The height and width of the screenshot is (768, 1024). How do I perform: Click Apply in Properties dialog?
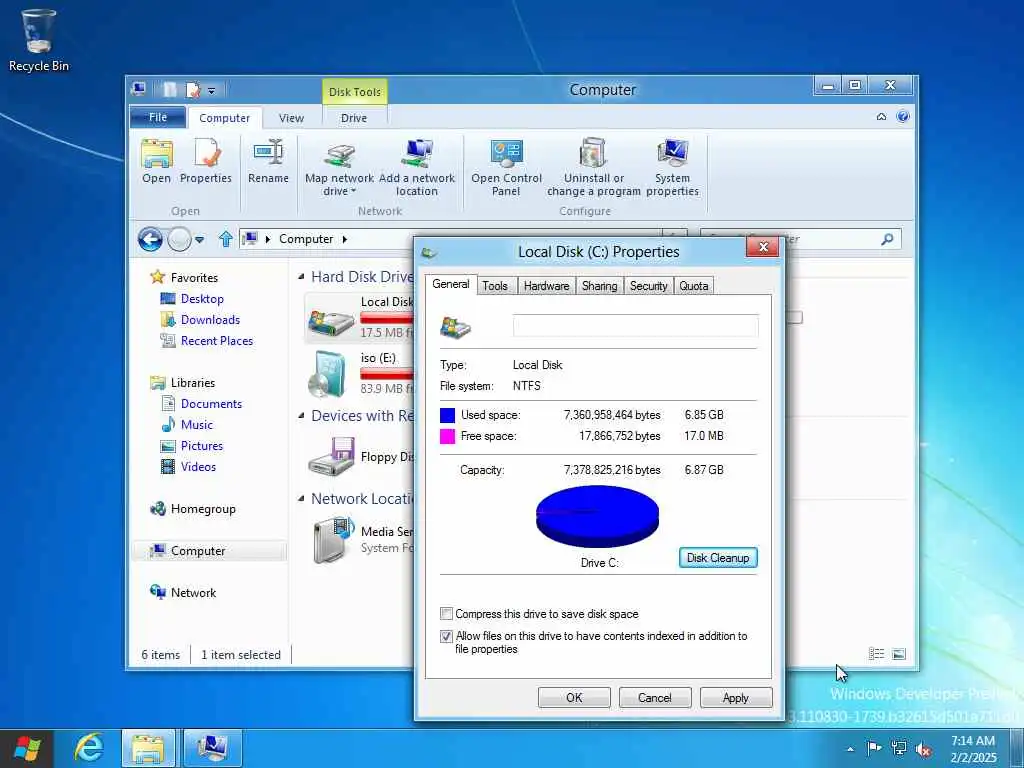point(735,697)
